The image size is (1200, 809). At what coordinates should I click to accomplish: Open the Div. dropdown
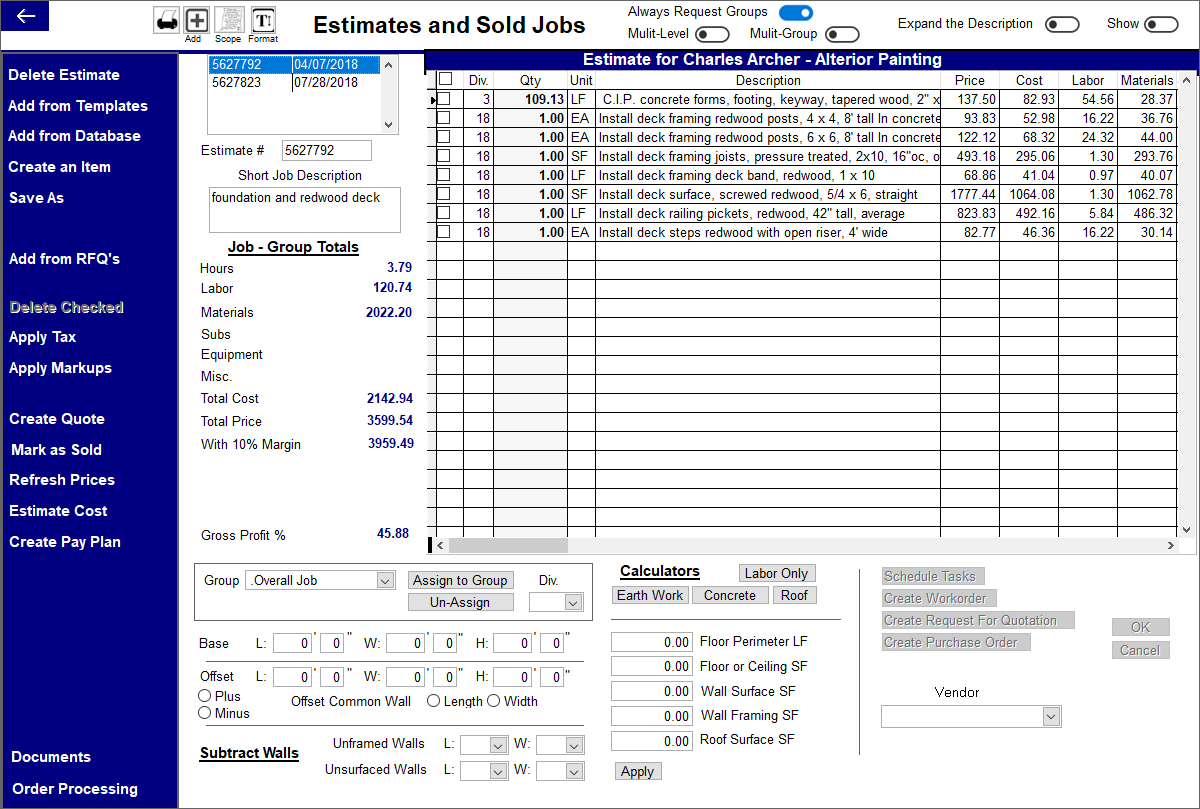coord(556,601)
